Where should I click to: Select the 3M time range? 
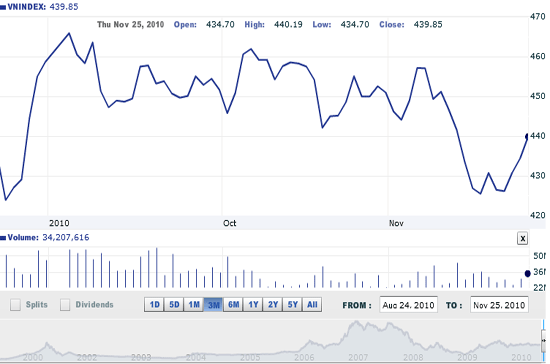[x=213, y=304]
